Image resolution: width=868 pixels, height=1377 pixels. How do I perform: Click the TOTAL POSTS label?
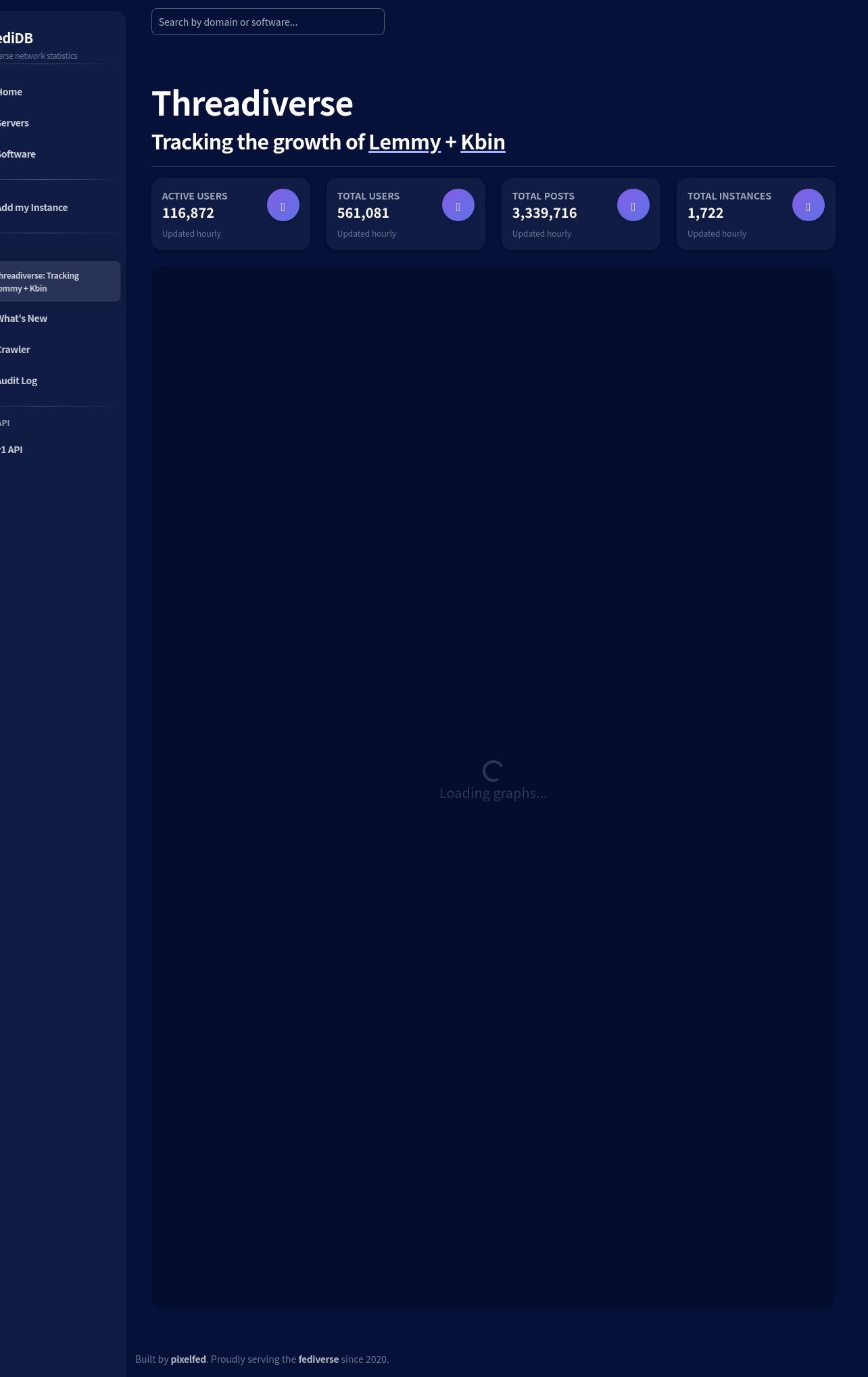[x=544, y=196]
